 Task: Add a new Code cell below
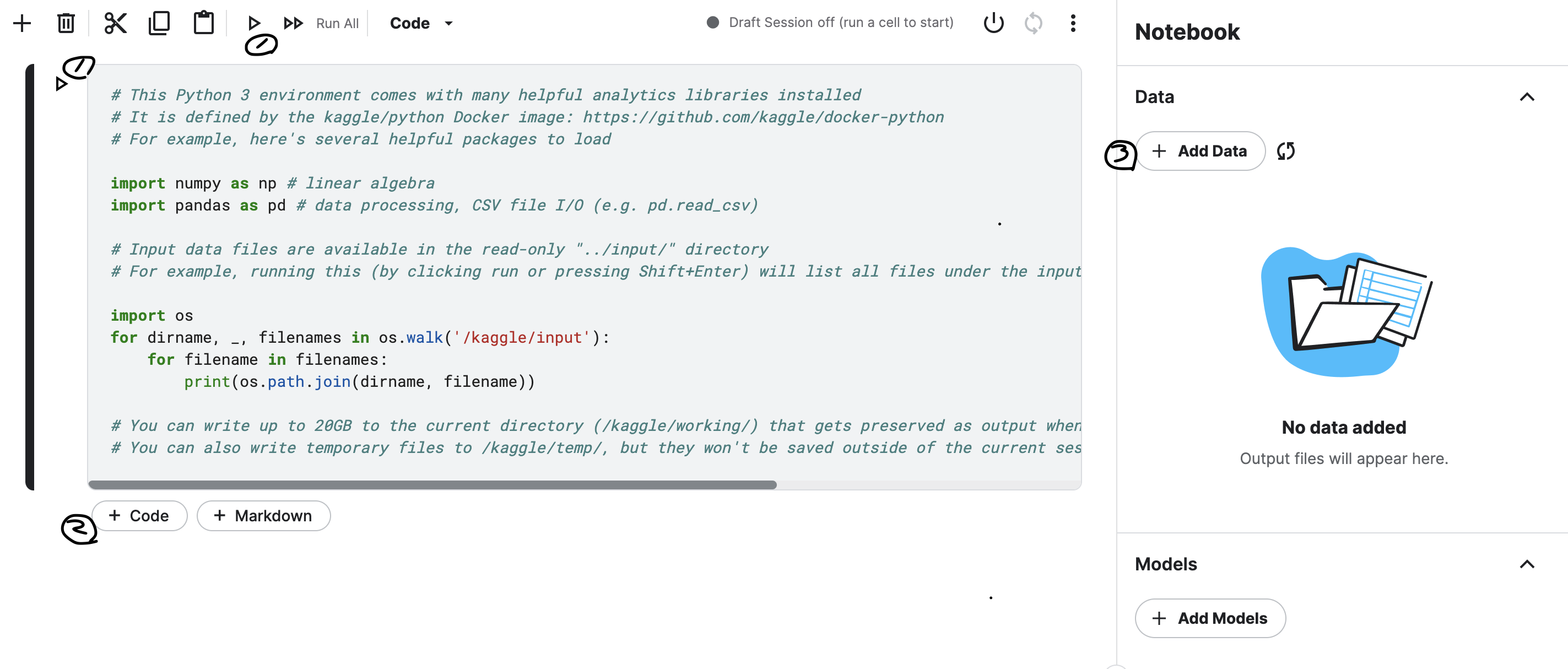tap(139, 516)
